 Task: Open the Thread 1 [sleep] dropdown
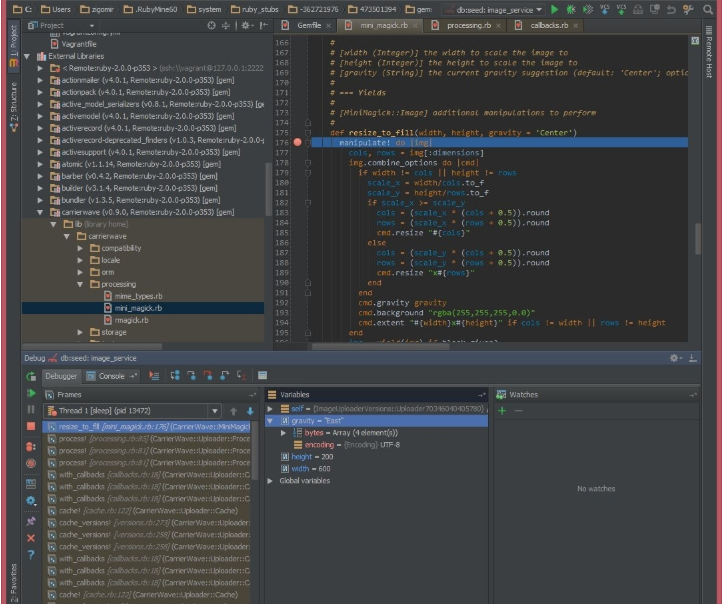(214, 410)
